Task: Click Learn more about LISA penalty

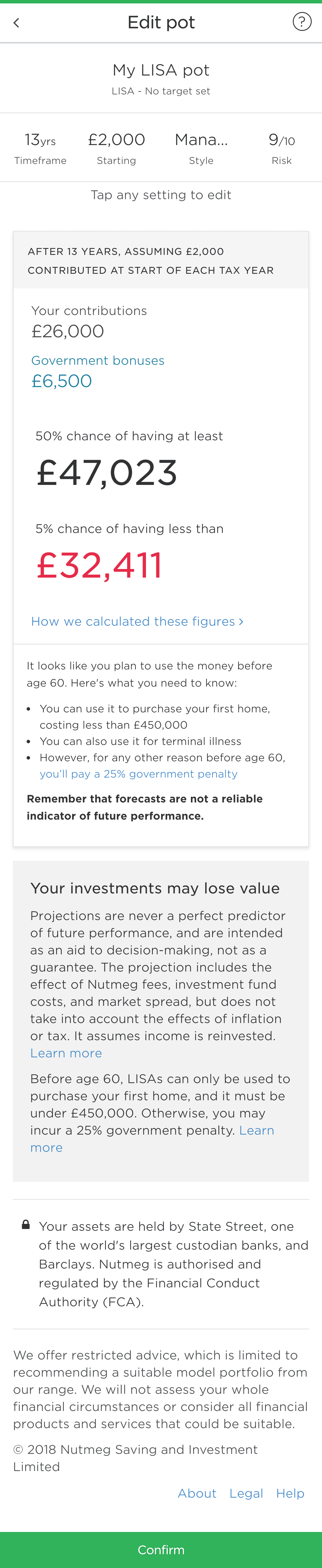Action: [x=256, y=1130]
